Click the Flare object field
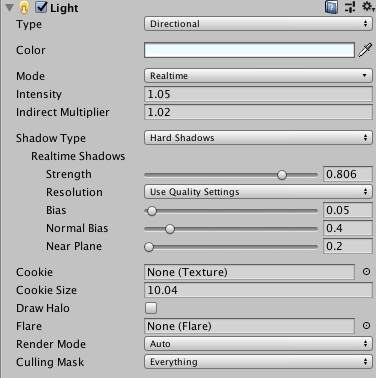376x378 pixels. (249, 326)
